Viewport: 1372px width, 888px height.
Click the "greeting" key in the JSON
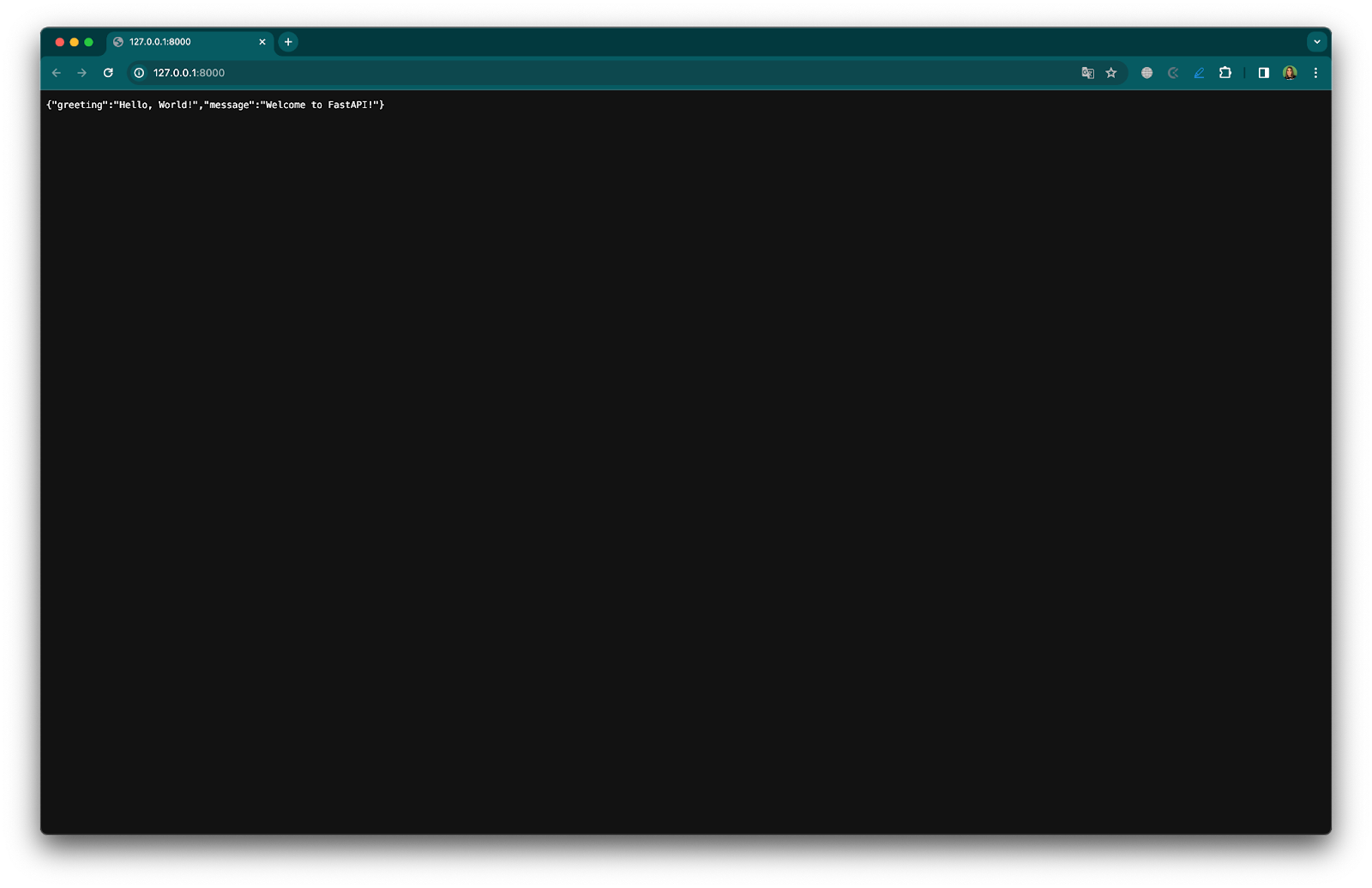79,105
